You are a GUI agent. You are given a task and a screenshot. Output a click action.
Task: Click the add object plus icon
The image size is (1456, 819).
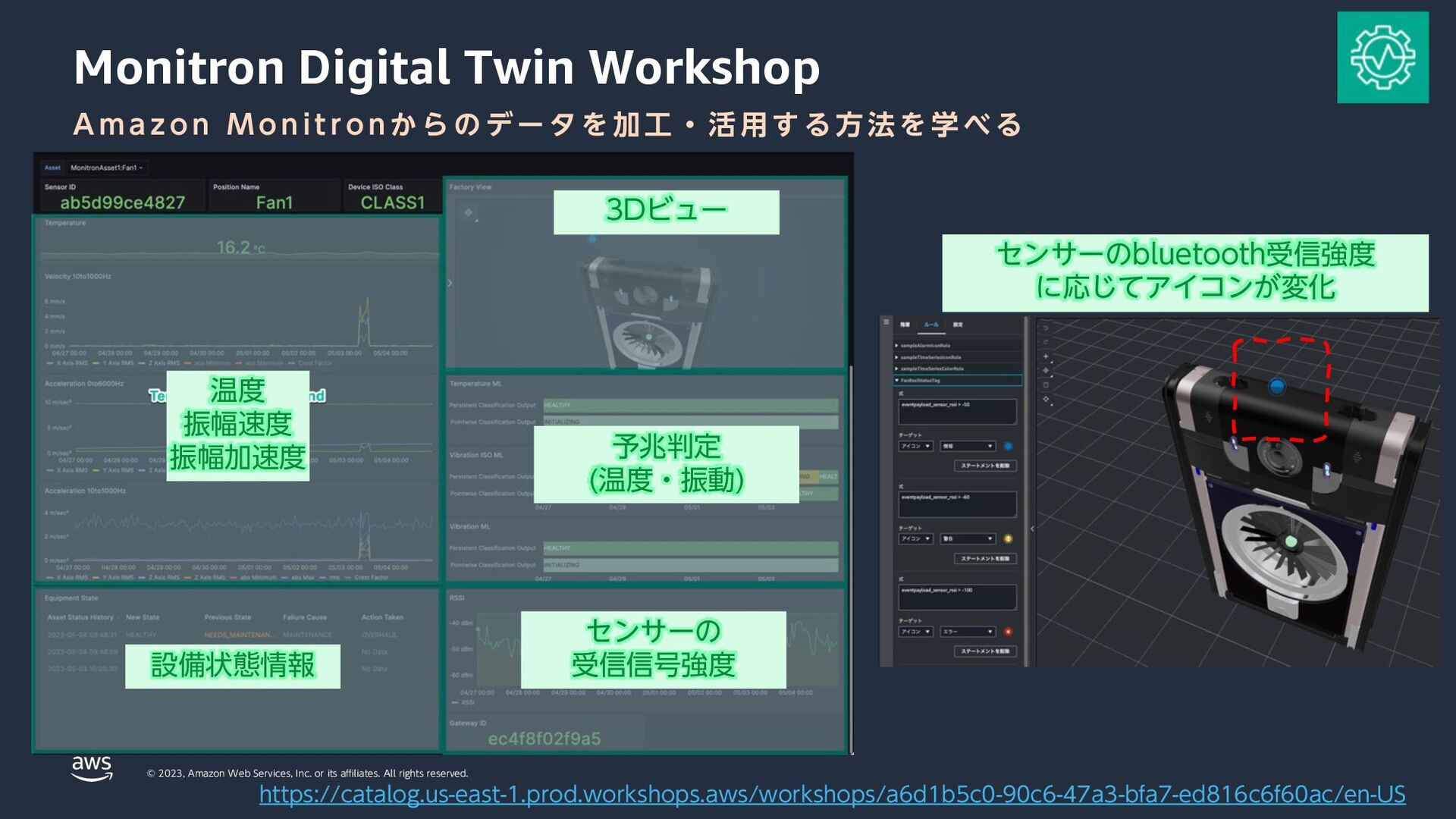[1046, 356]
